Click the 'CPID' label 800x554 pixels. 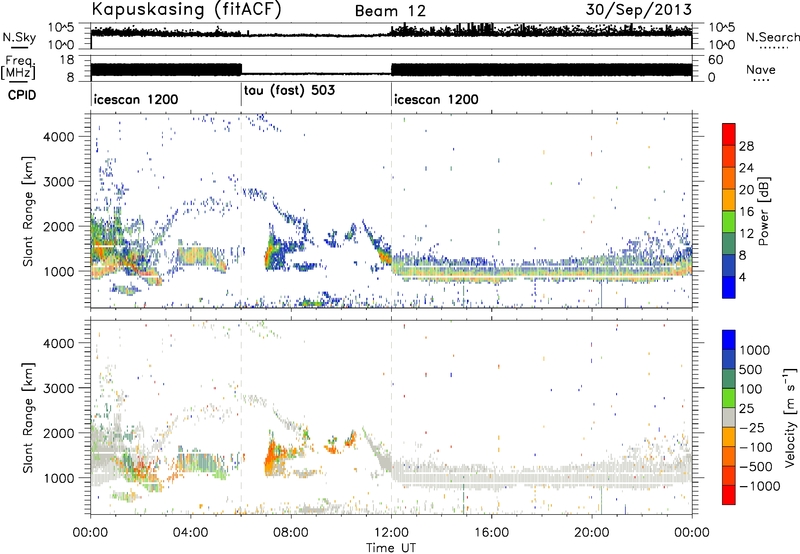pos(22,95)
